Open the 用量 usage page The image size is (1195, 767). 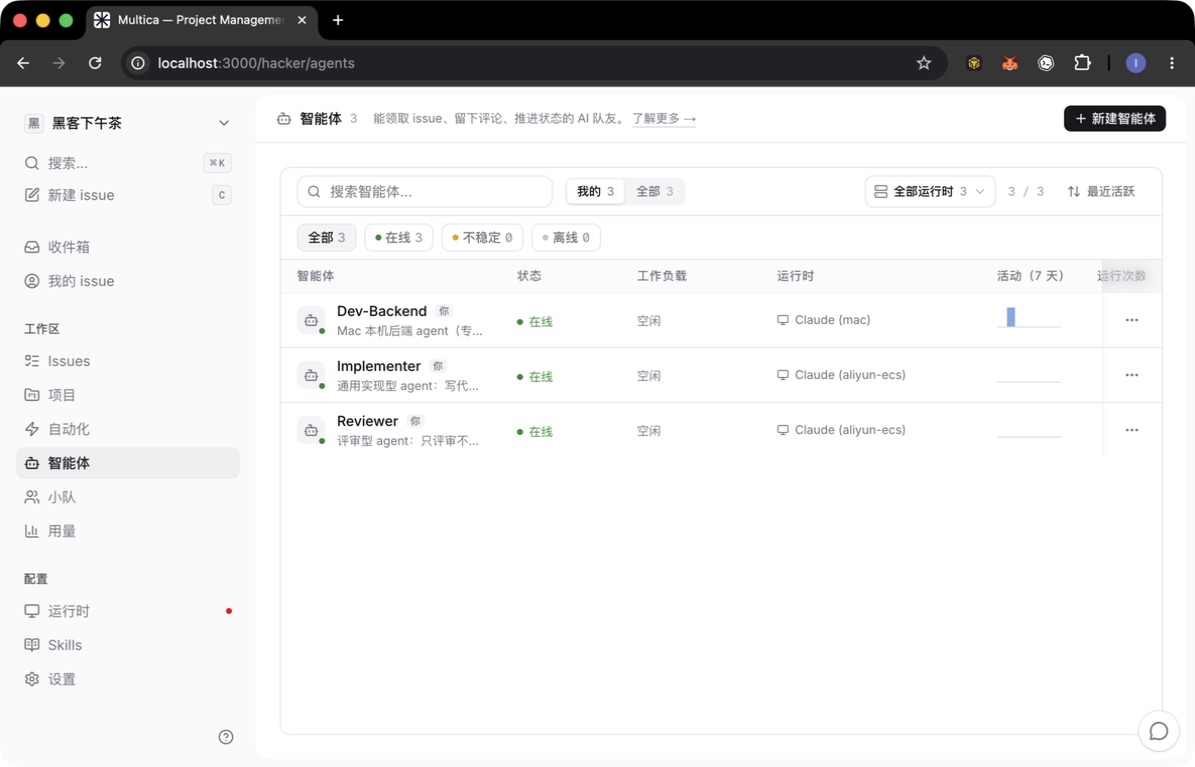pos(127,531)
